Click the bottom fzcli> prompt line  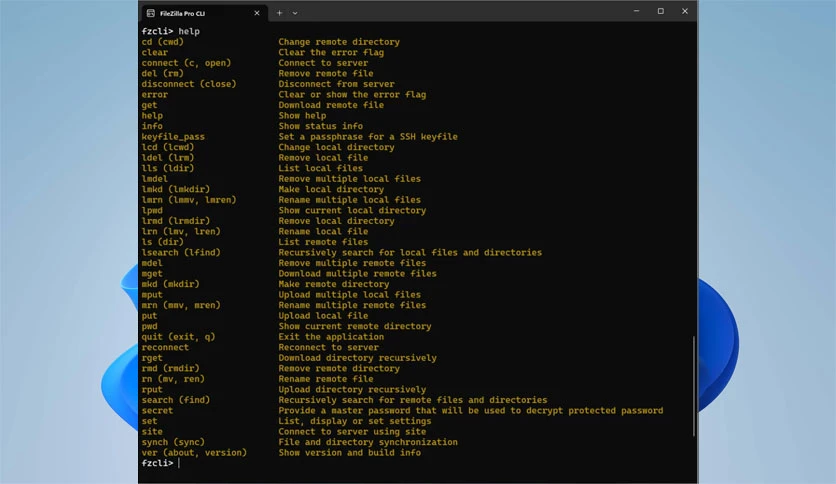pyautogui.click(x=161, y=463)
